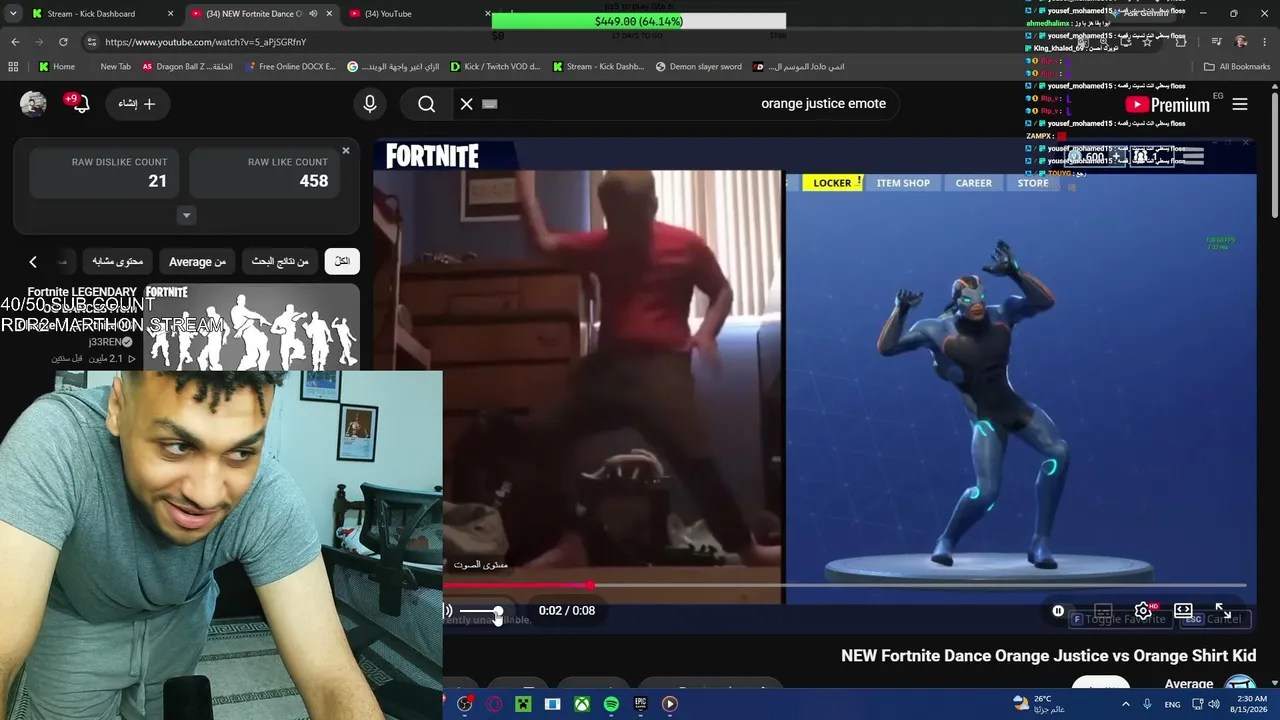Select the "الكل" filter chip
The height and width of the screenshot is (720, 1280).
342,261
